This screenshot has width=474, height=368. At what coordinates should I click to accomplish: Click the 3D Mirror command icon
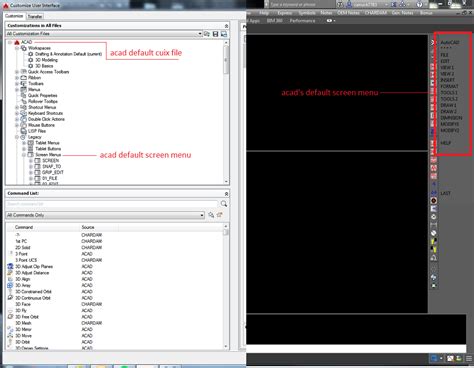click(10, 329)
